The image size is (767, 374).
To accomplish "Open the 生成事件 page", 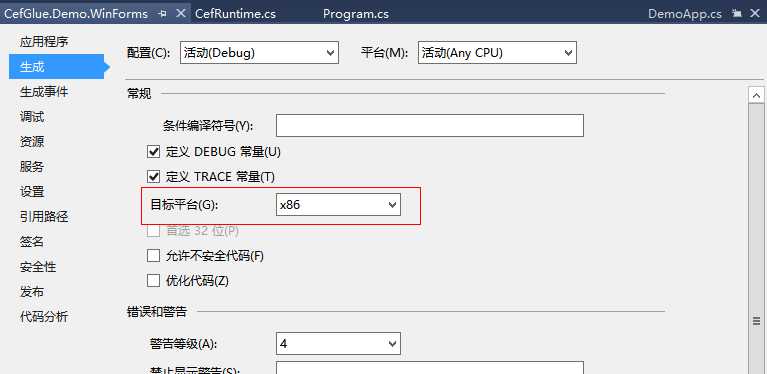I will (x=44, y=91).
